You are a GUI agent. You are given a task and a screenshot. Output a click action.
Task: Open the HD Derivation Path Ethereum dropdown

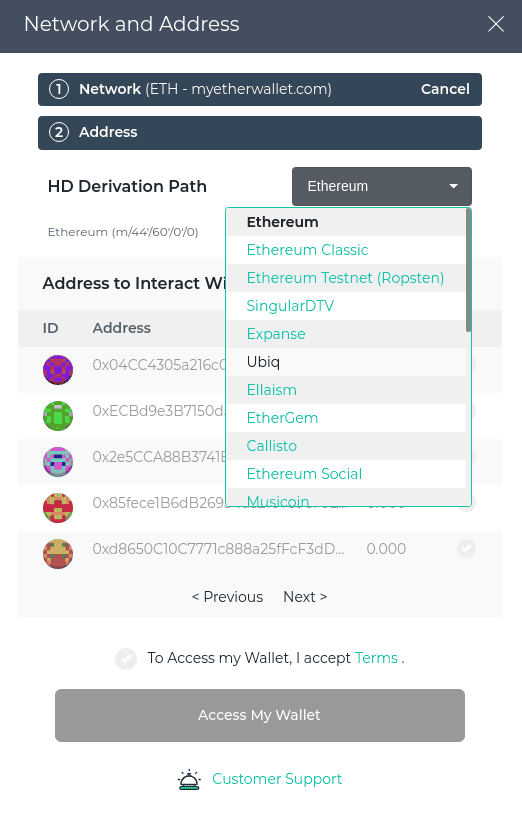point(382,186)
